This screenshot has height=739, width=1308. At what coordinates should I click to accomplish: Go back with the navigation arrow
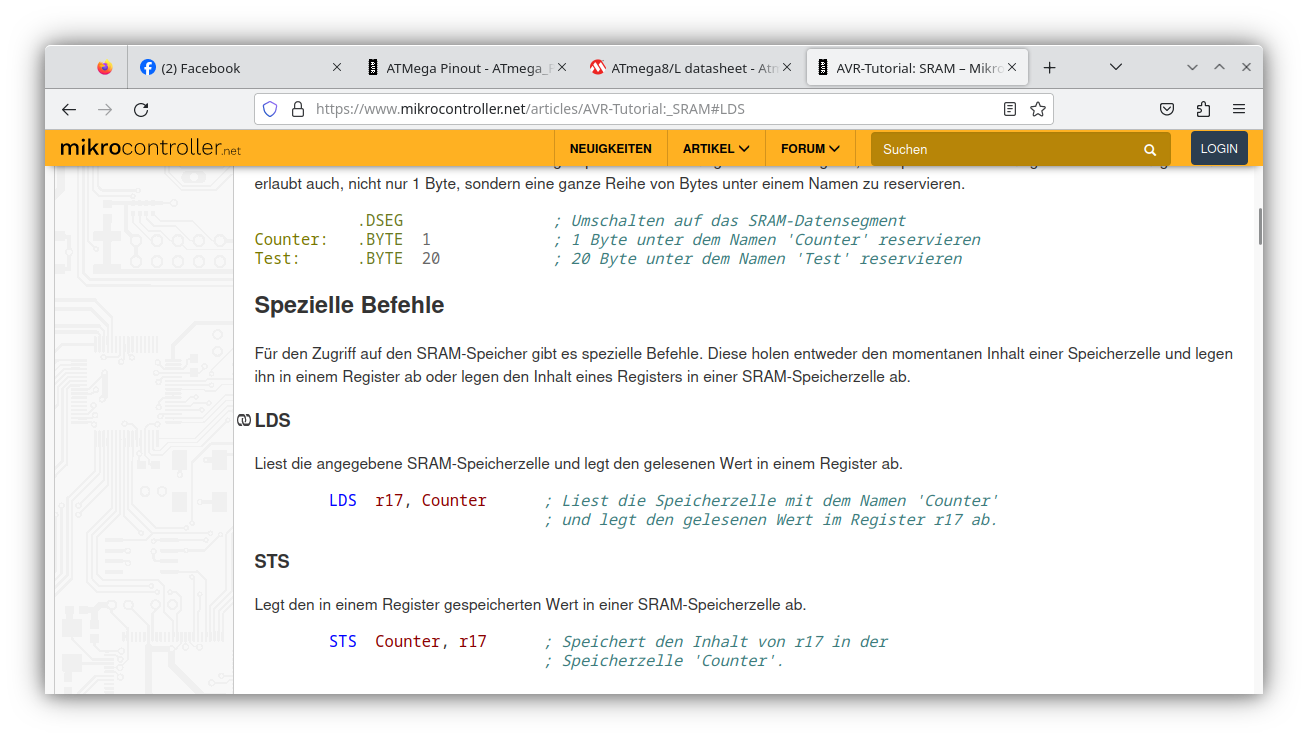tap(68, 109)
